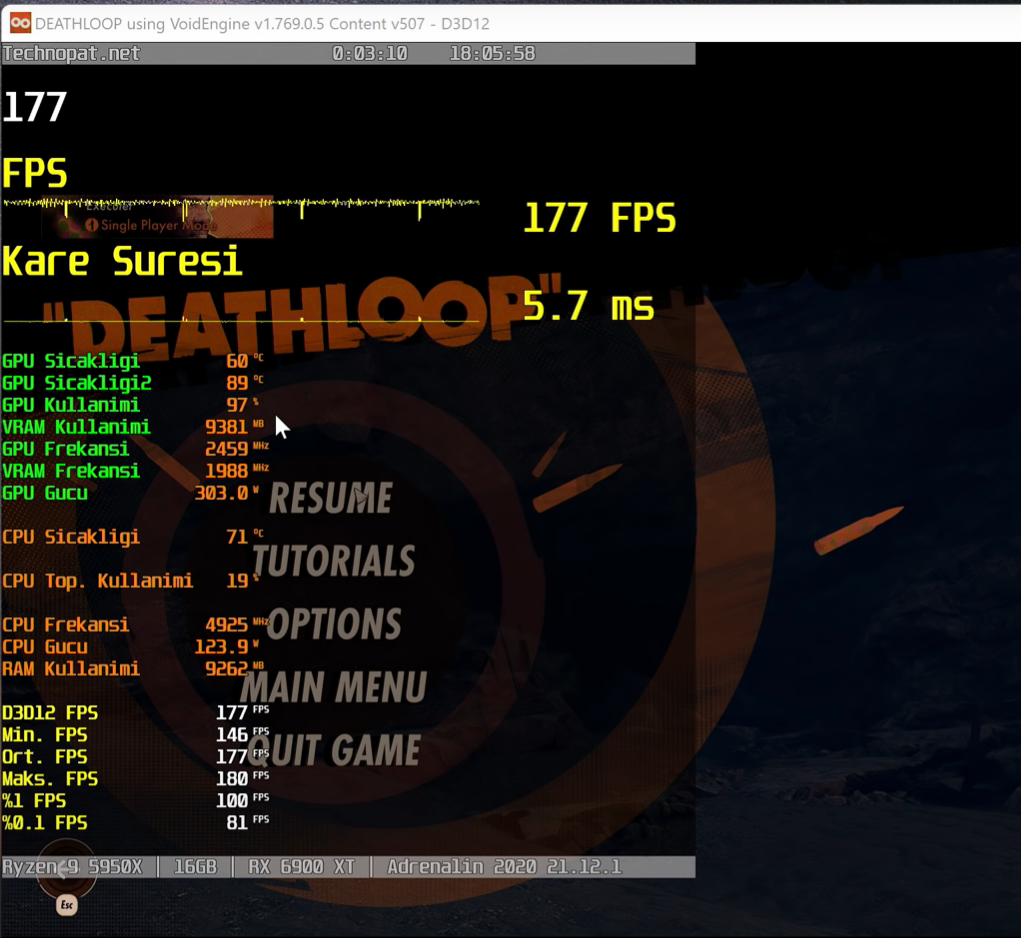Click the 16GB label in bottom bar
1021x938 pixels.
(x=195, y=867)
